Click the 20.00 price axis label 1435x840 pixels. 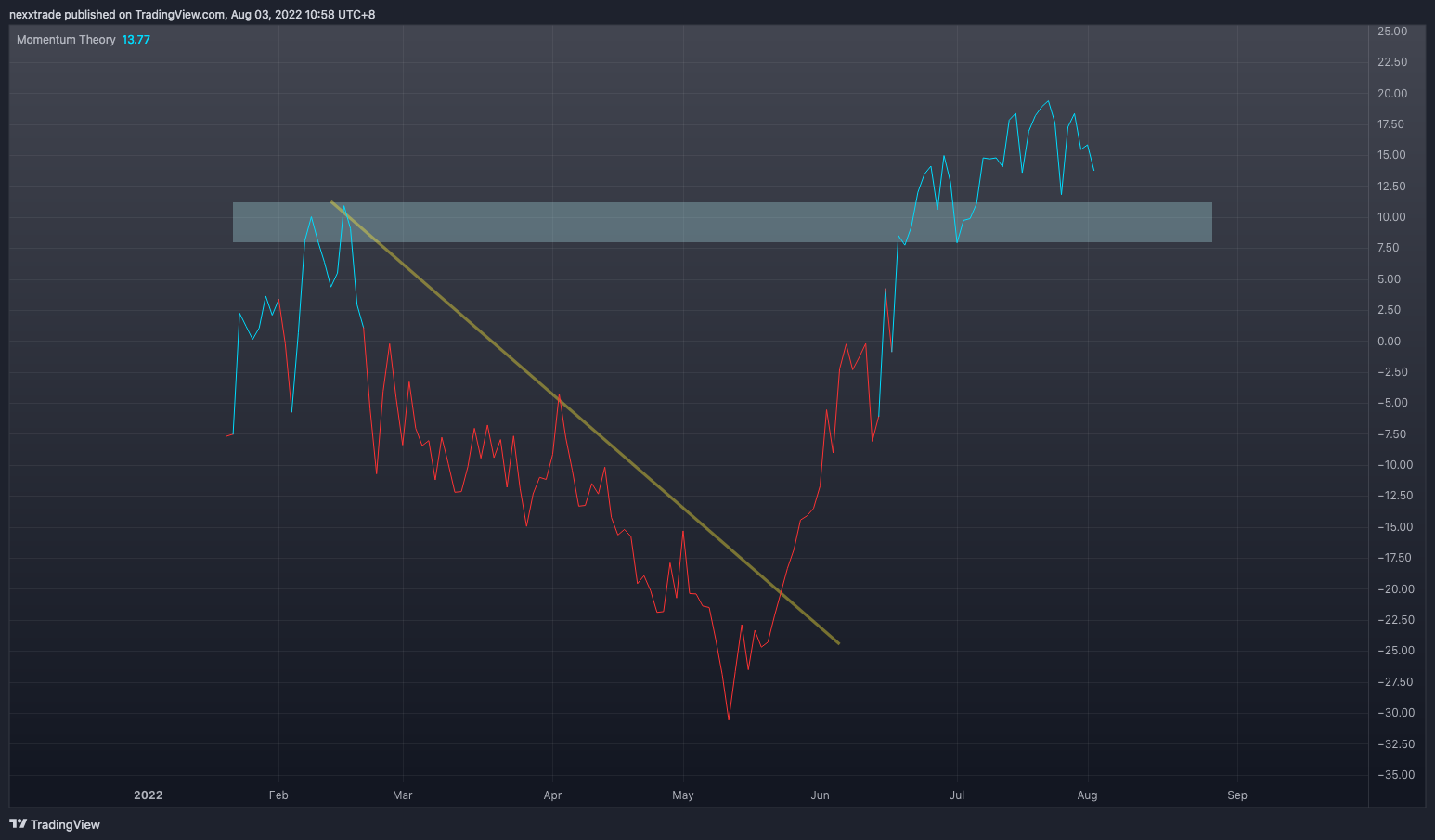[1392, 94]
